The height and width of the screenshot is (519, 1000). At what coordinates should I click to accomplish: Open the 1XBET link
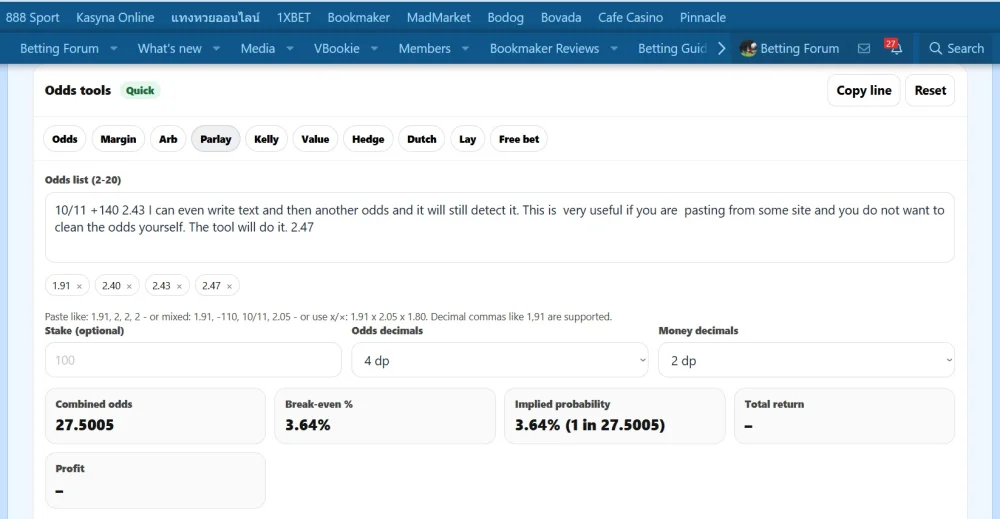(293, 18)
